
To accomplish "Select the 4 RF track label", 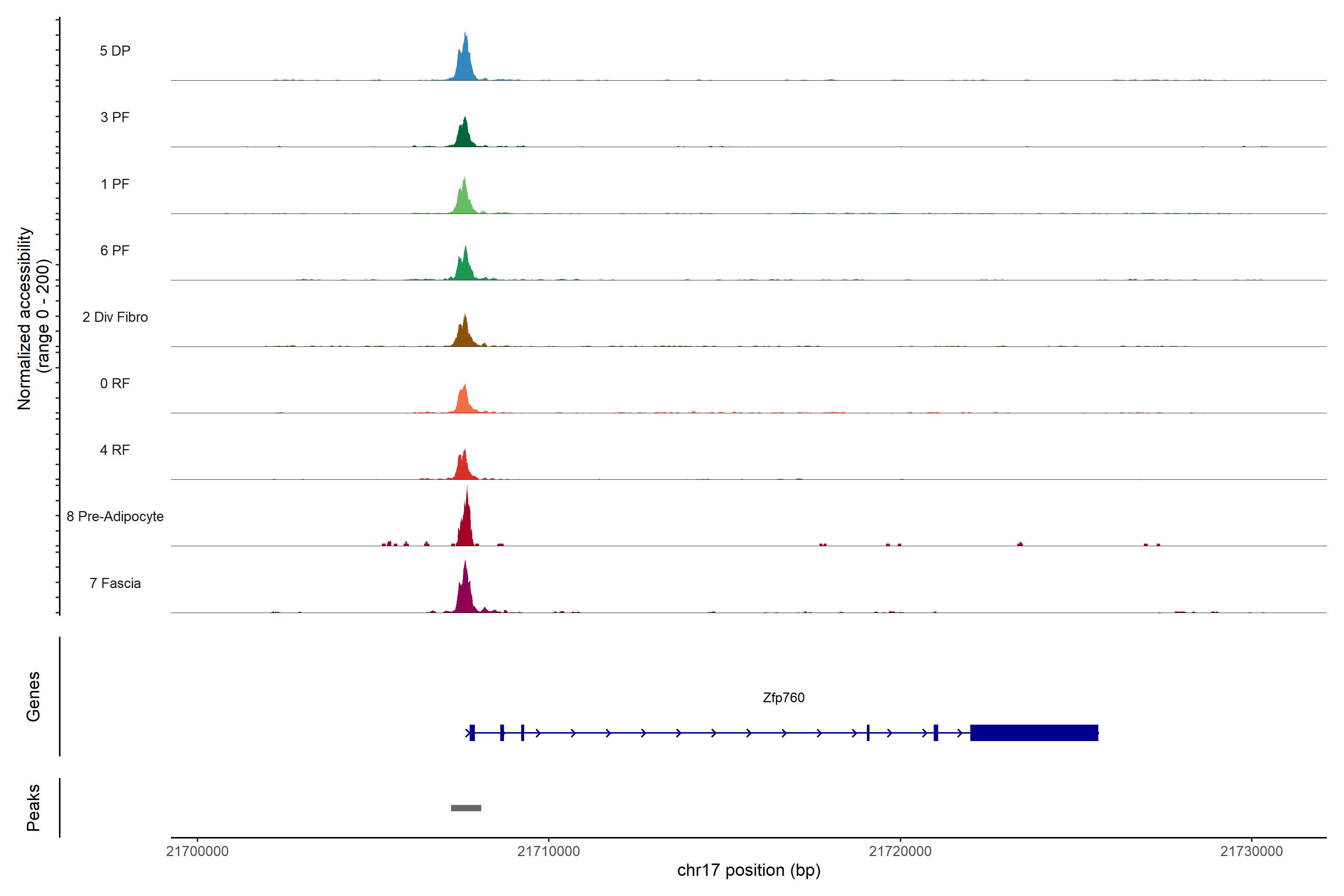I will click(115, 450).
